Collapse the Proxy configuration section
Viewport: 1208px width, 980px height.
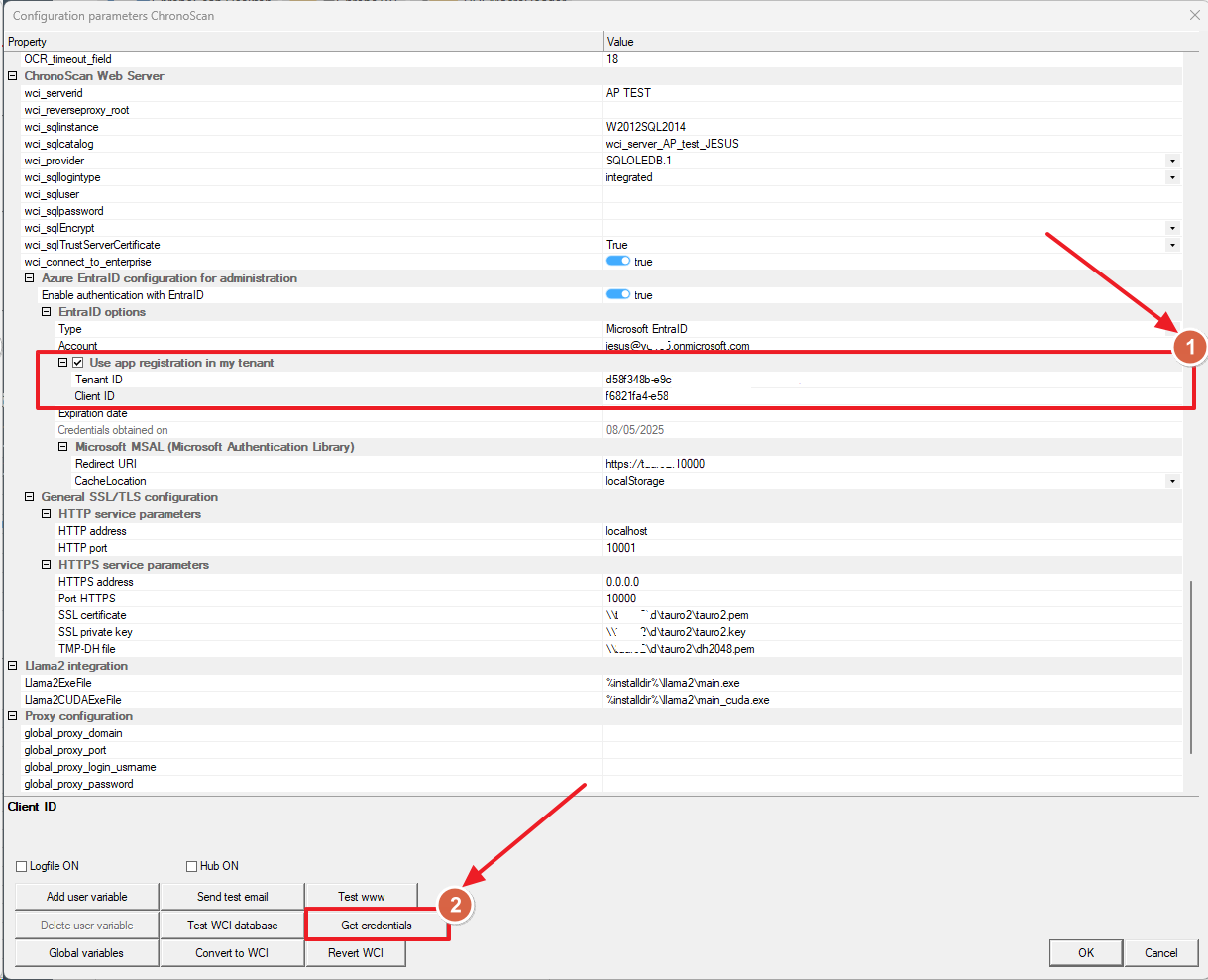[13, 716]
